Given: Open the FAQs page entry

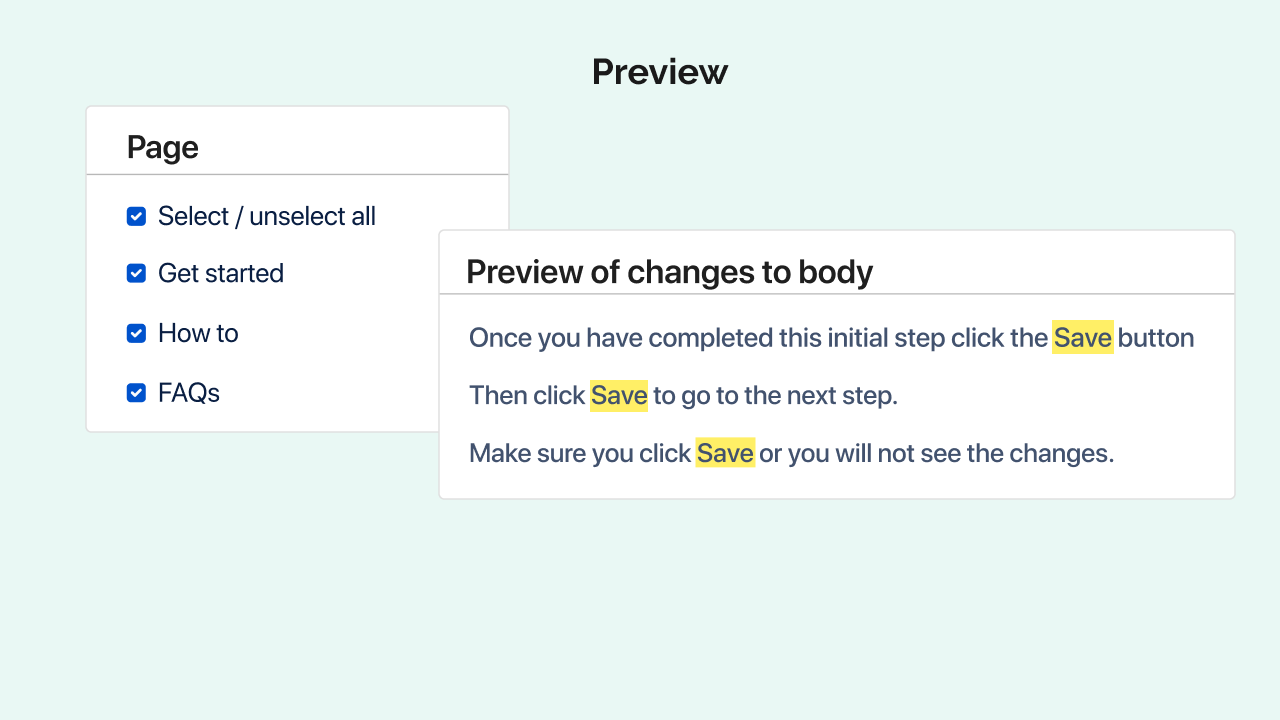Looking at the screenshot, I should 189,393.
